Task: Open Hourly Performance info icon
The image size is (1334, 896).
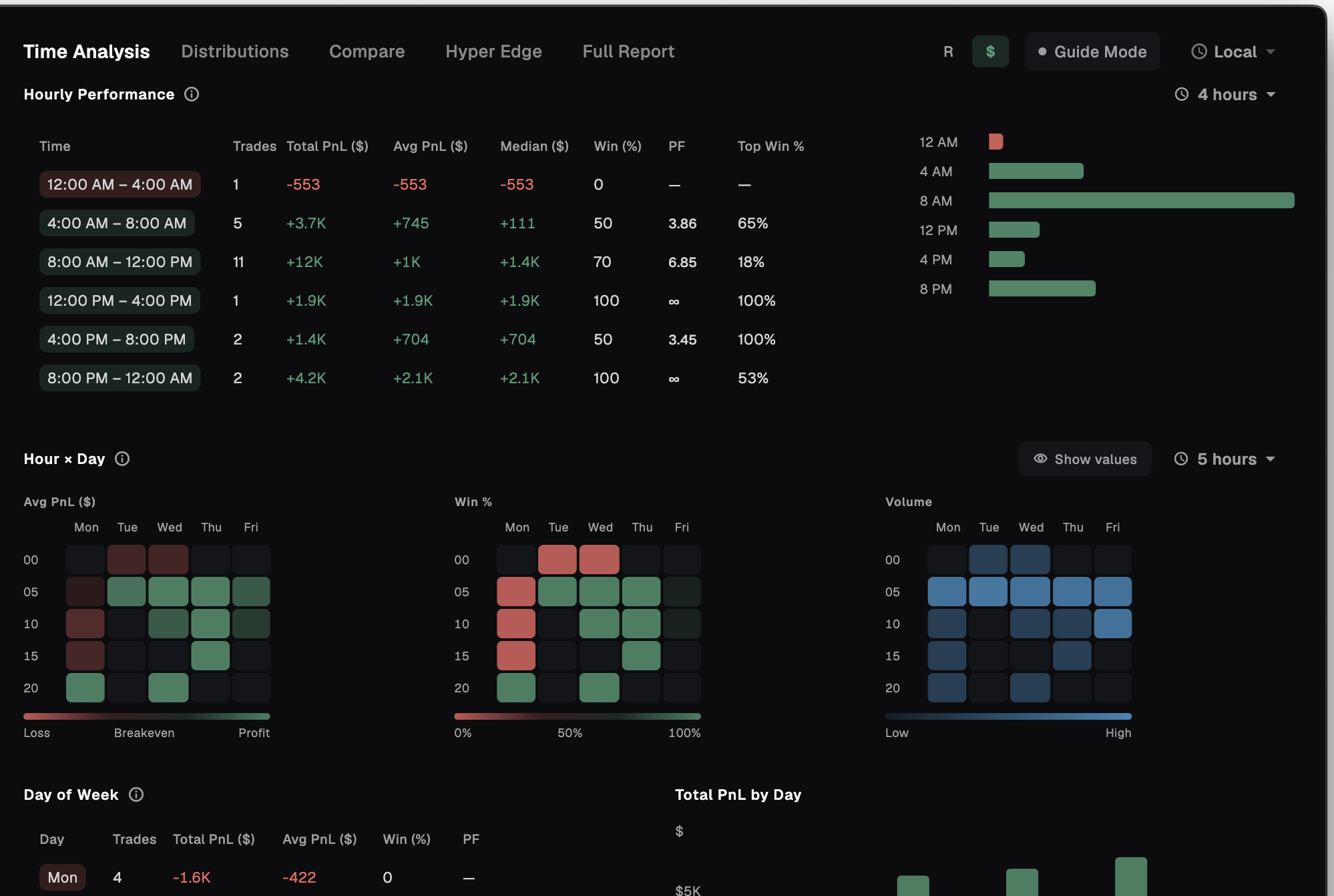Action: (x=192, y=94)
